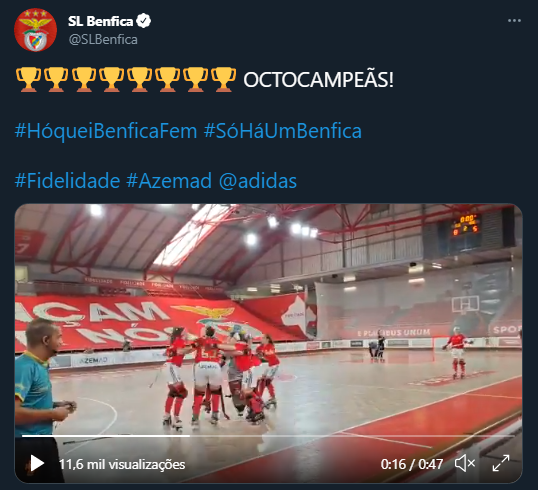Screen dimensions: 538x490
Task: Seek the video progress bar past its midpoint
Action: (377, 436)
